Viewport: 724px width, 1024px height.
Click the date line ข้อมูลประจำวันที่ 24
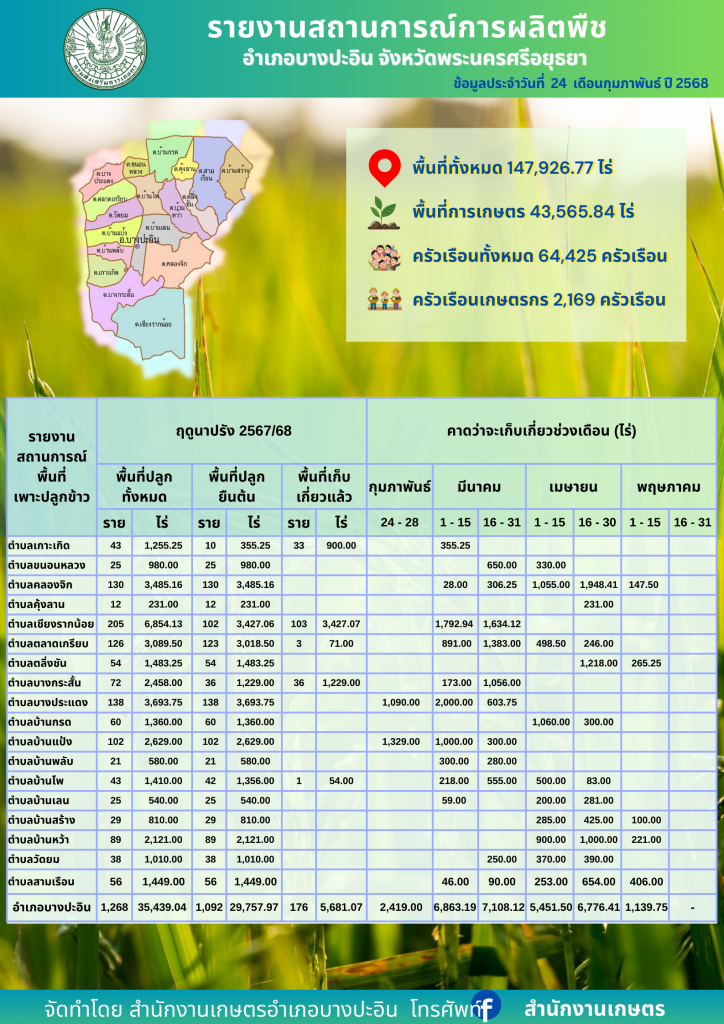coord(582,84)
